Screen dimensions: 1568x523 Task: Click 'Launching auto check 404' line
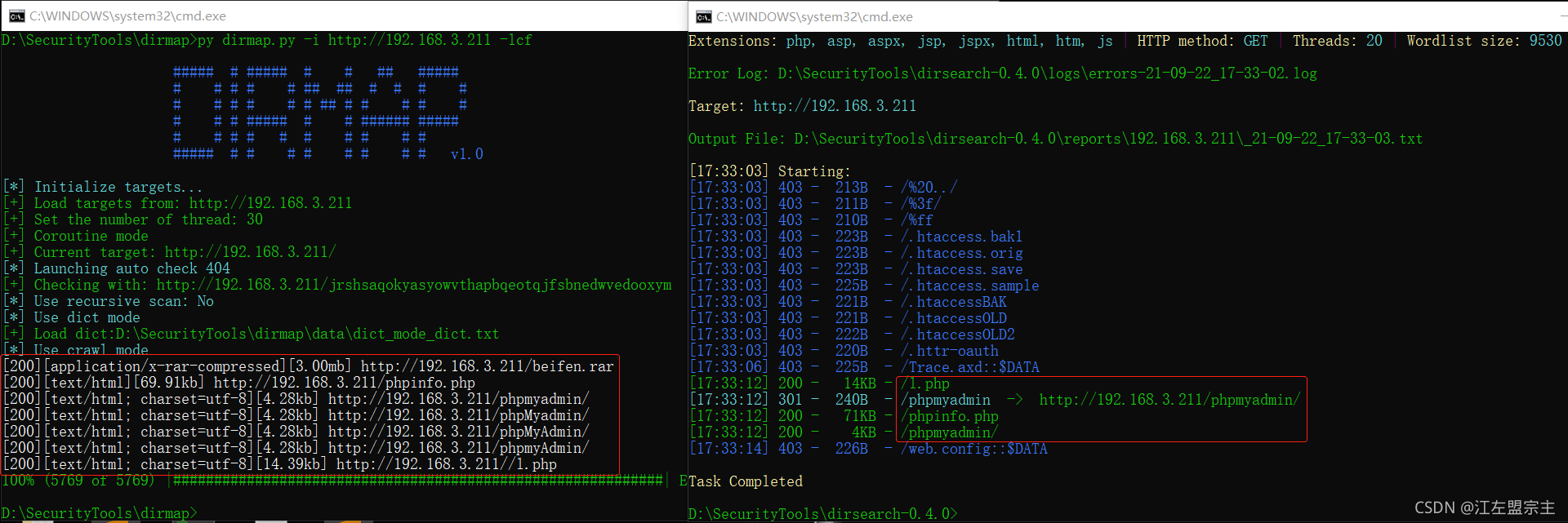[x=117, y=268]
